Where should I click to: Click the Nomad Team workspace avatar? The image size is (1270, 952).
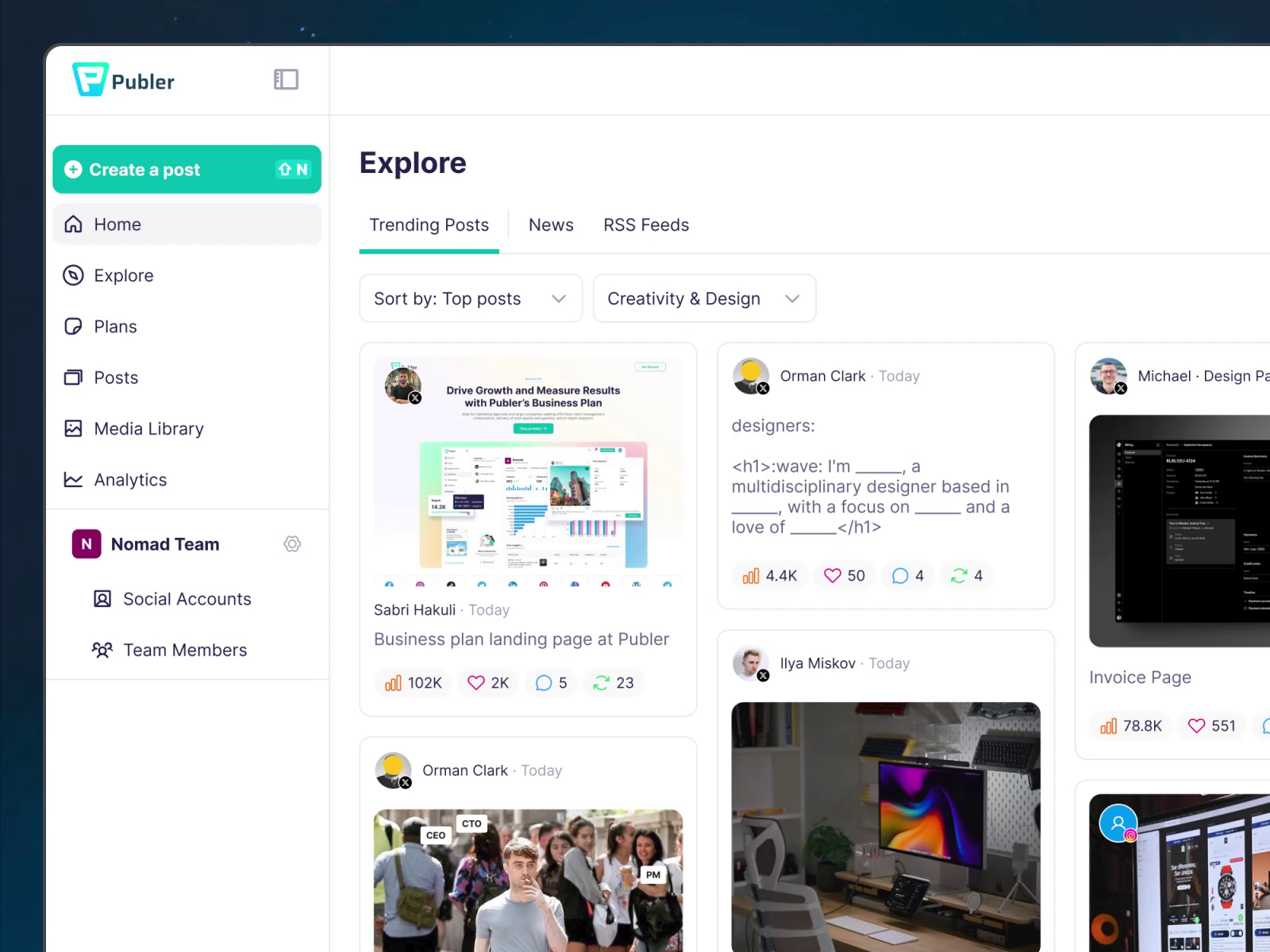point(87,544)
